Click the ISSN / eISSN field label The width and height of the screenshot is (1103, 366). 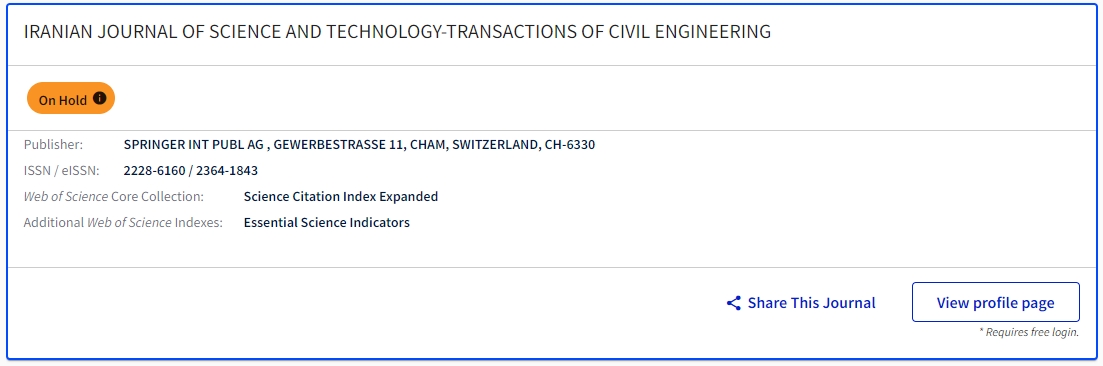pos(62,170)
